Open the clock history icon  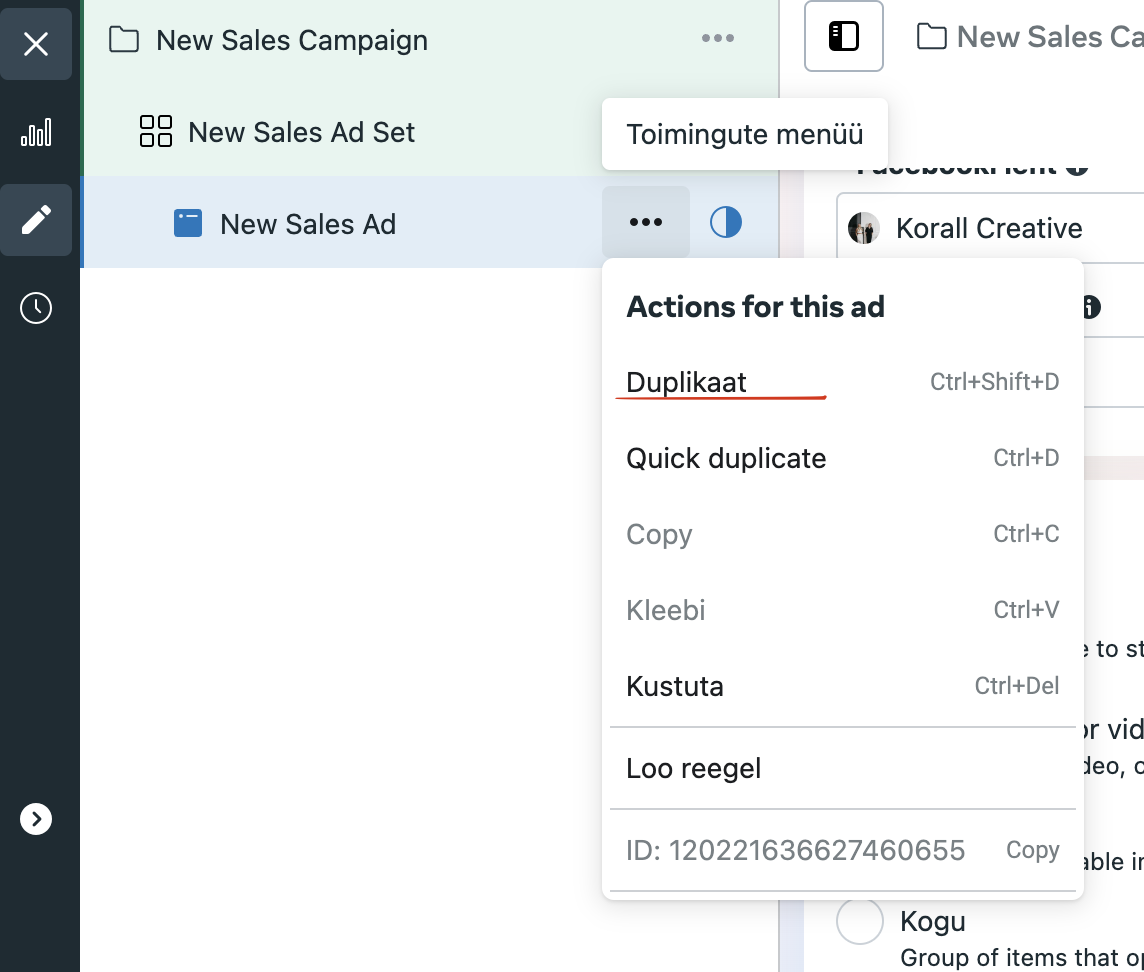pos(36,308)
